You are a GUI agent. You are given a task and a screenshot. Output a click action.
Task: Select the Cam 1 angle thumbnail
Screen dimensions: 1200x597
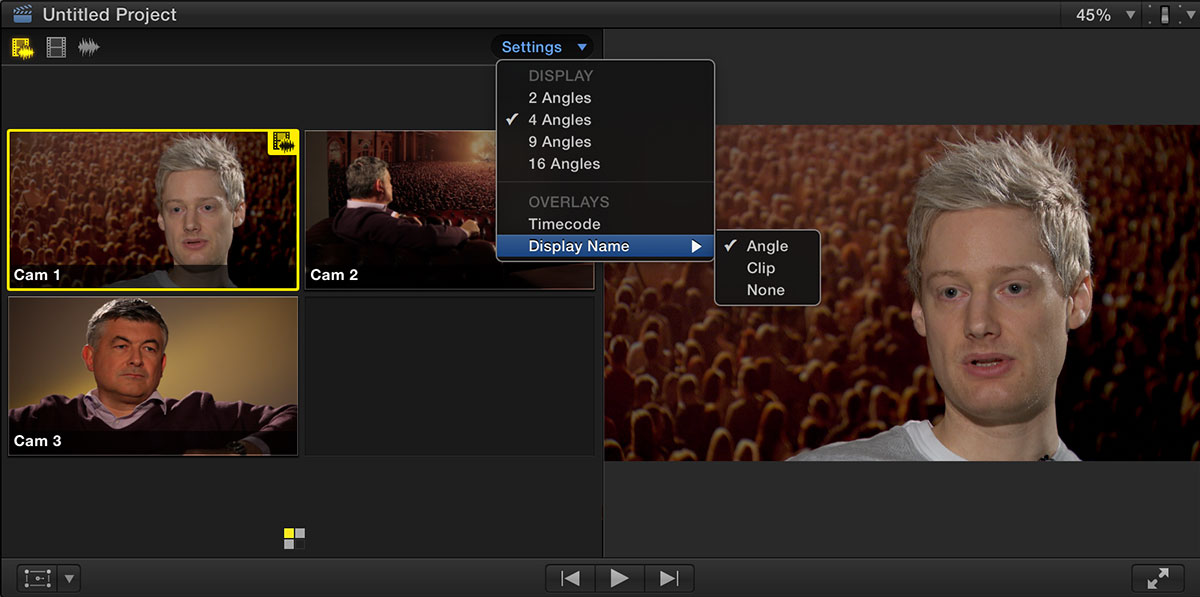[153, 210]
